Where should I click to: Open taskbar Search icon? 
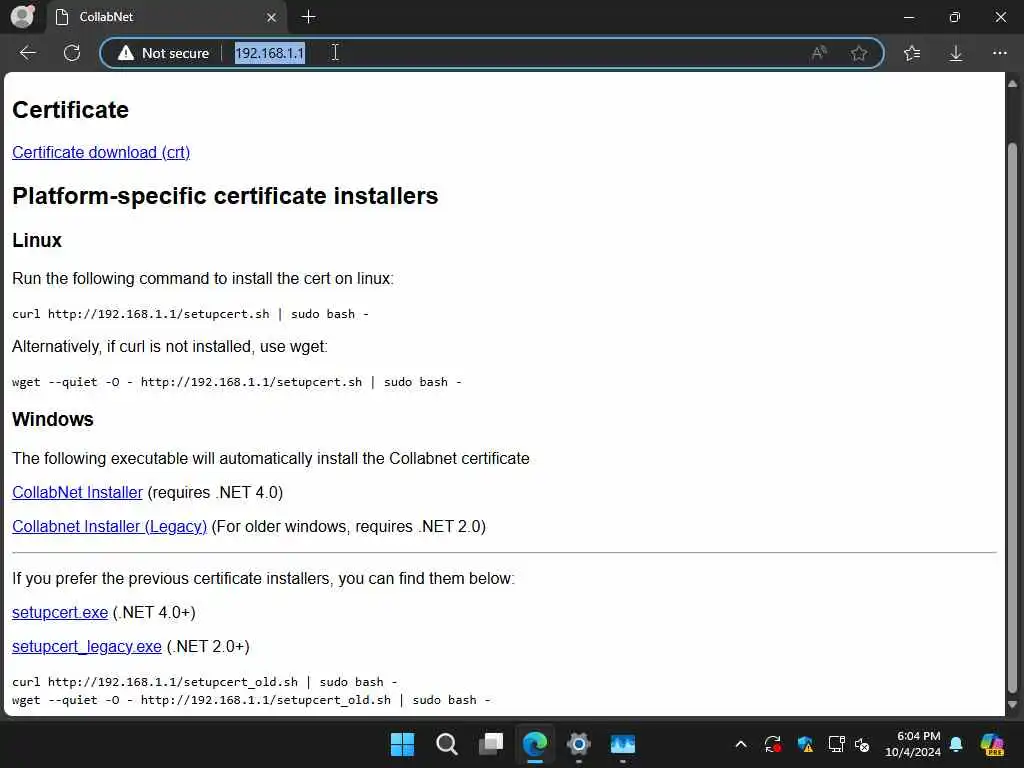447,744
